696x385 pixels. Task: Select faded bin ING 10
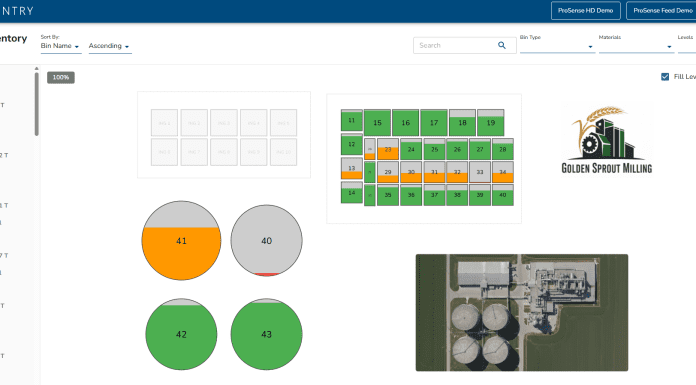(x=283, y=152)
